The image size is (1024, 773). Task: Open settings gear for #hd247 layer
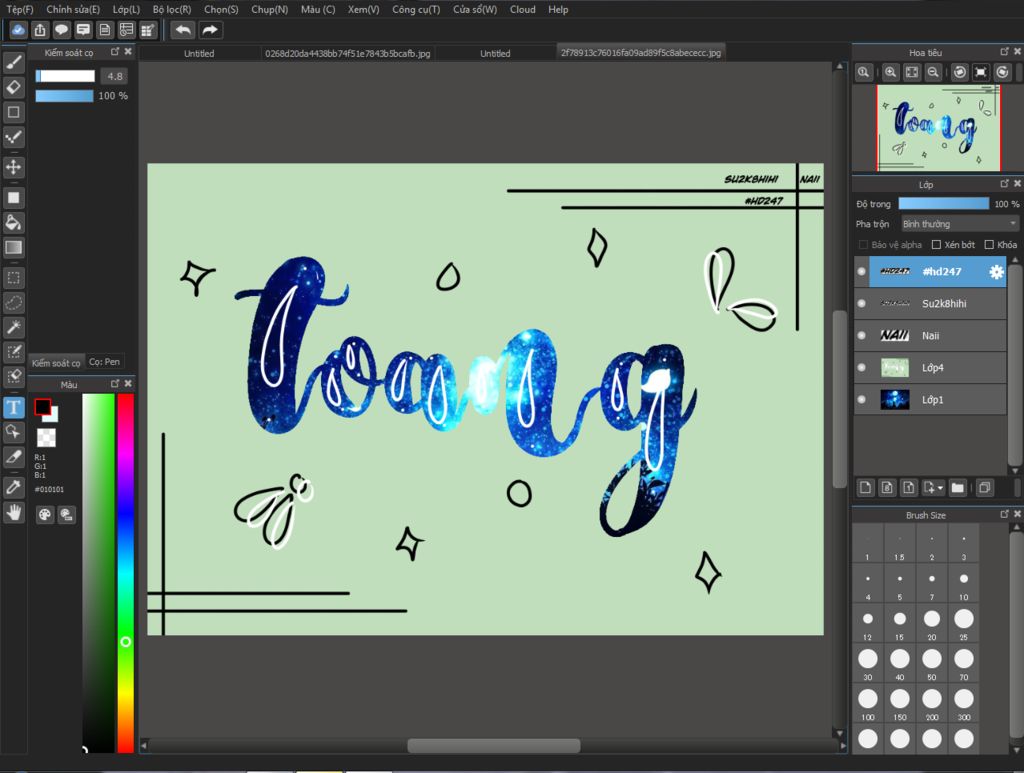996,272
